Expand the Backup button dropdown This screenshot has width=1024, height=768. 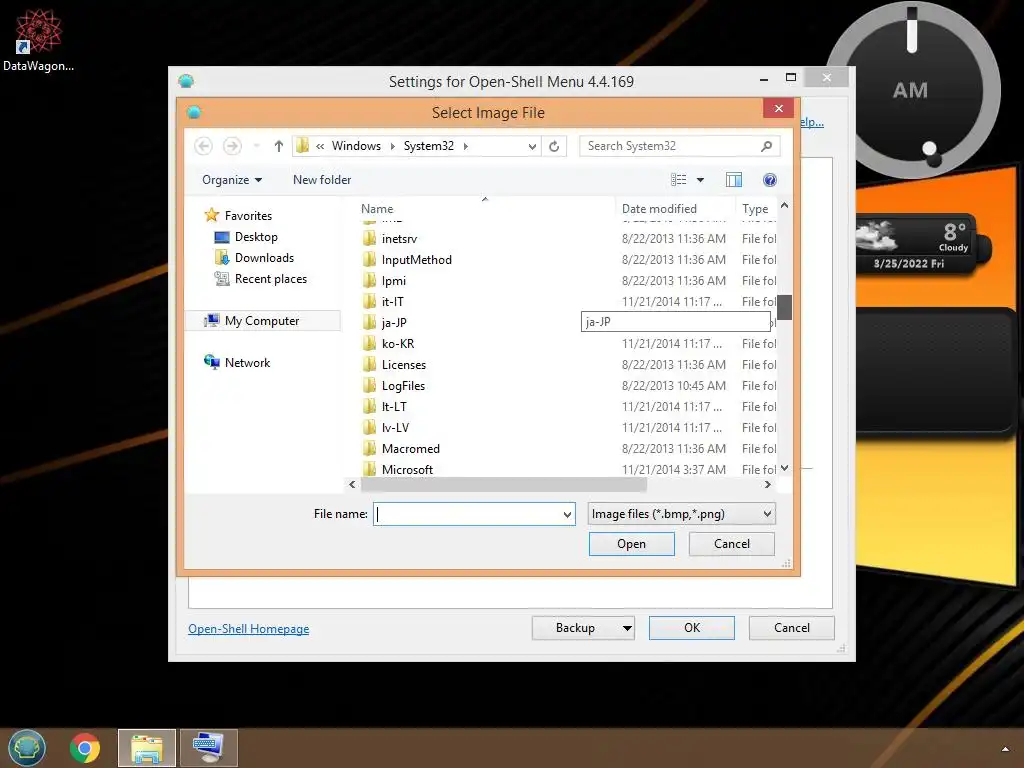627,628
